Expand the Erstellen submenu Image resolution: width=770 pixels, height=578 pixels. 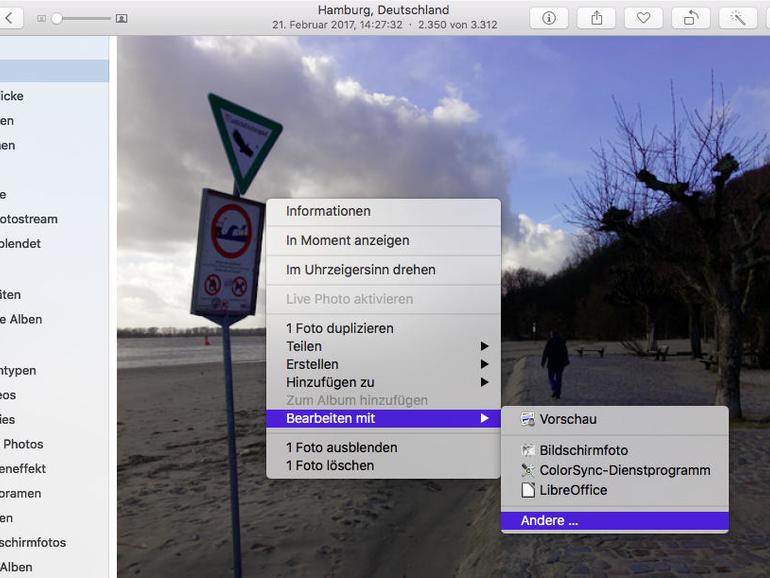pos(384,364)
